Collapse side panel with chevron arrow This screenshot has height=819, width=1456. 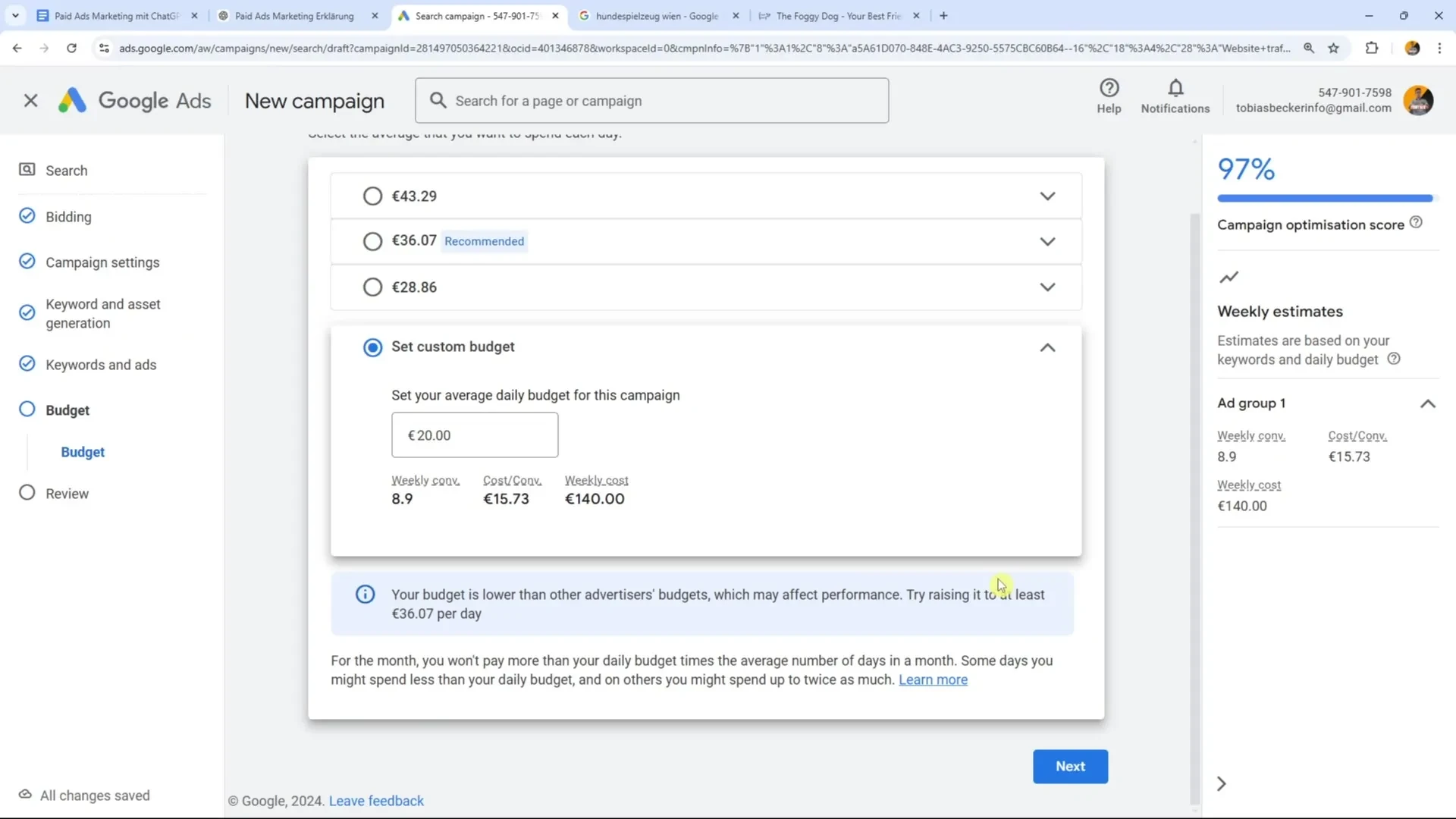[1221, 783]
